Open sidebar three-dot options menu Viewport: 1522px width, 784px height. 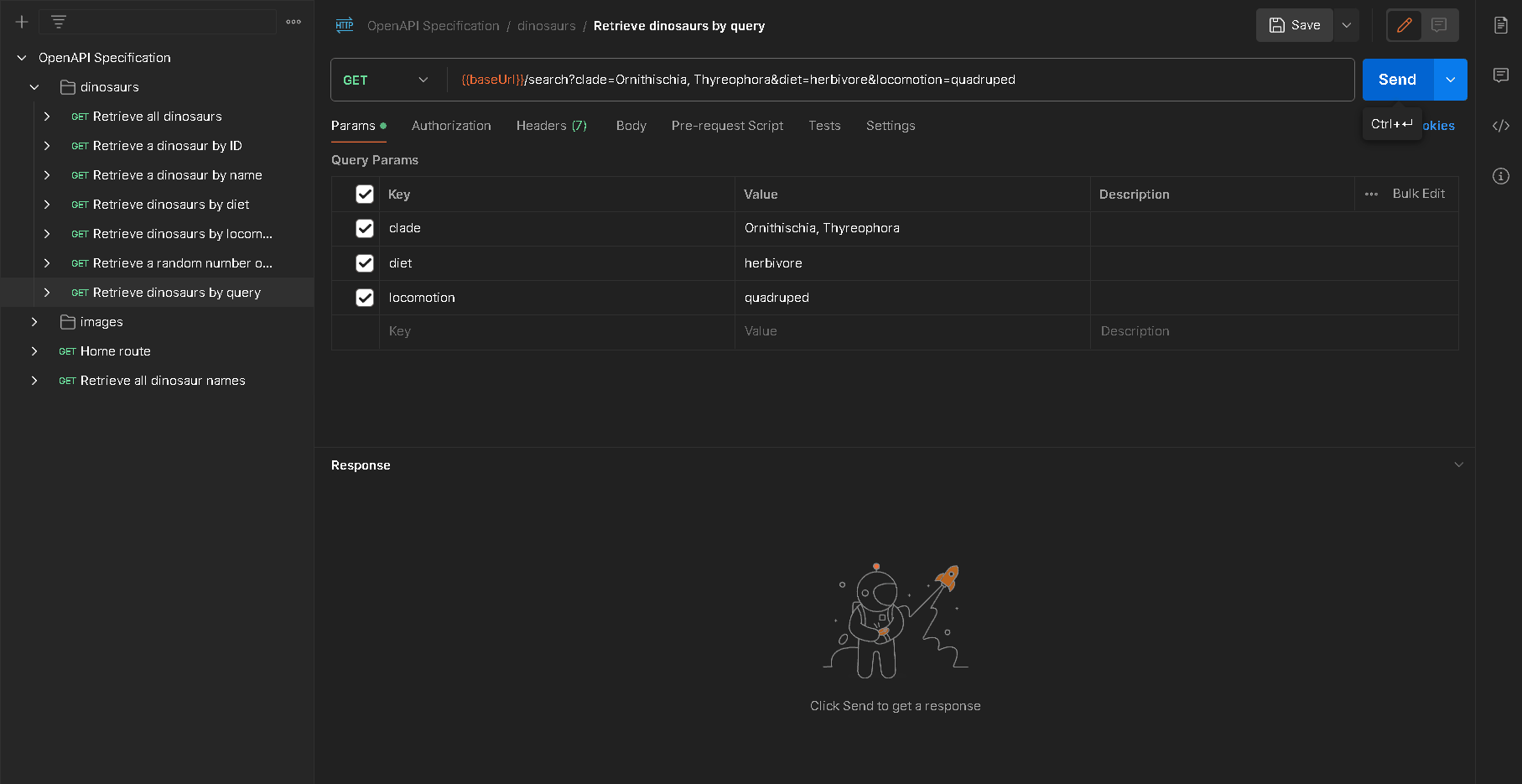[x=293, y=22]
